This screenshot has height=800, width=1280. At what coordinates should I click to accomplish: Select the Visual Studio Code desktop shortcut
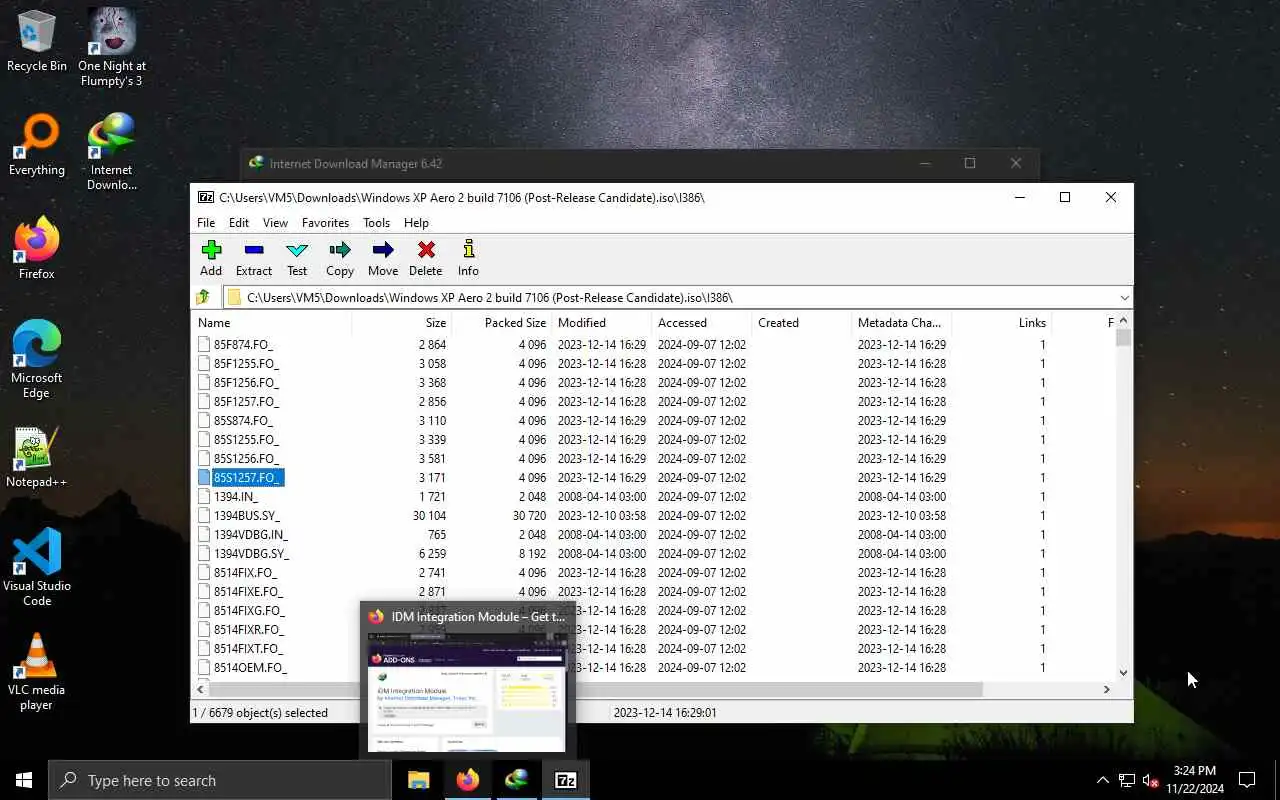(x=37, y=567)
